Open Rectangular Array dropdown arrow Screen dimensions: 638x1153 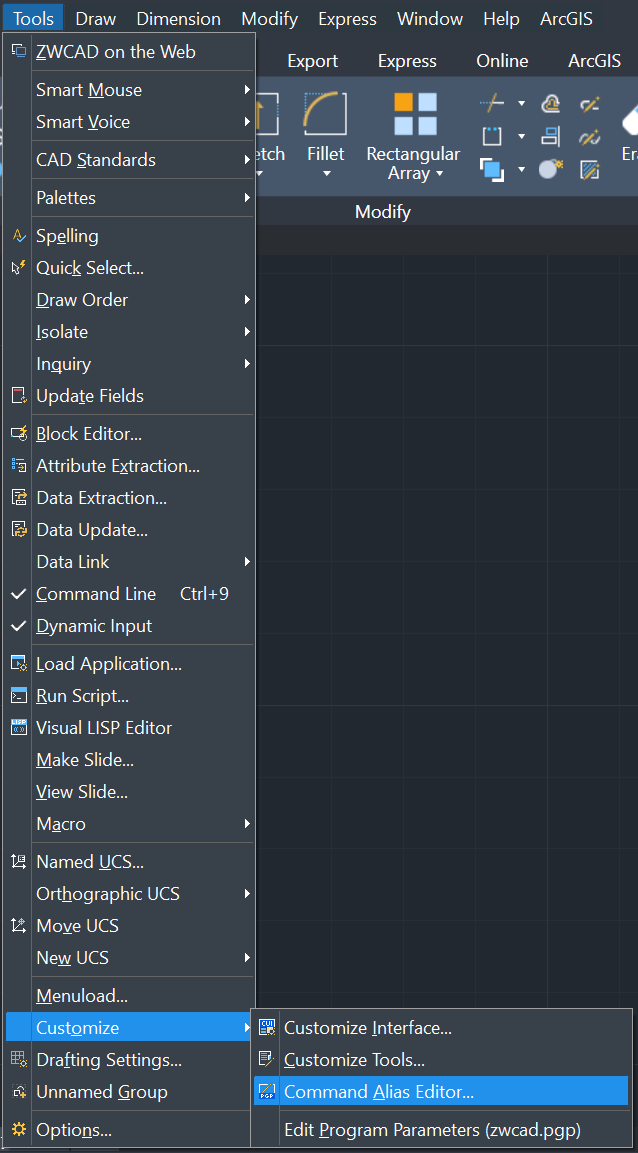click(x=440, y=174)
